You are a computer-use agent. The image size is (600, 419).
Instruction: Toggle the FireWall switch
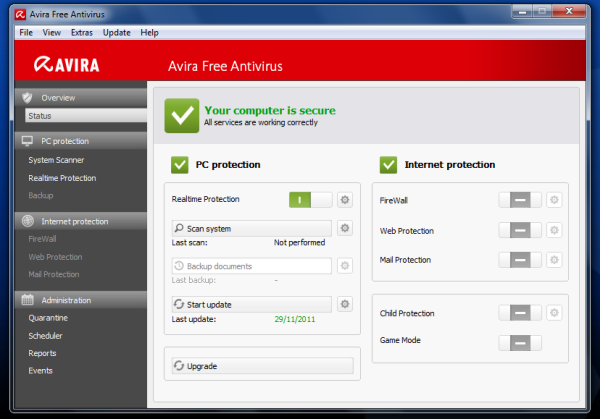[520, 200]
